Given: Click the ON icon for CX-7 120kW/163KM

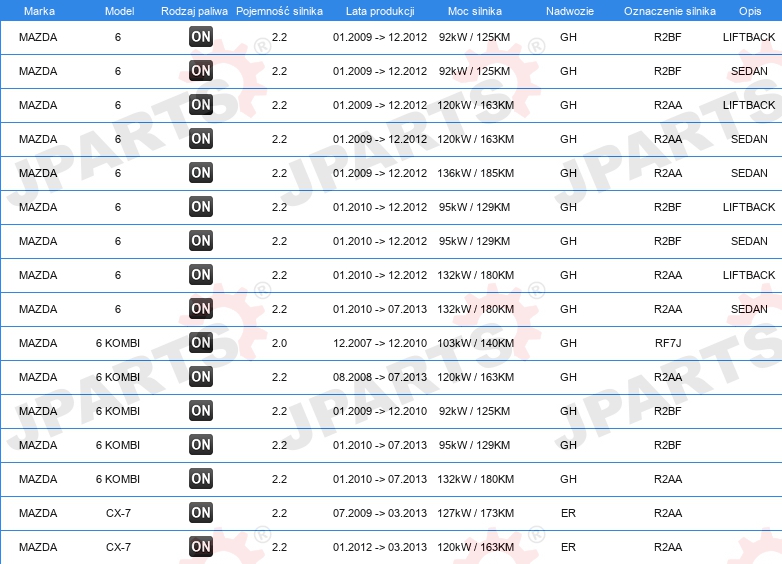Looking at the screenshot, I should [x=201, y=547].
